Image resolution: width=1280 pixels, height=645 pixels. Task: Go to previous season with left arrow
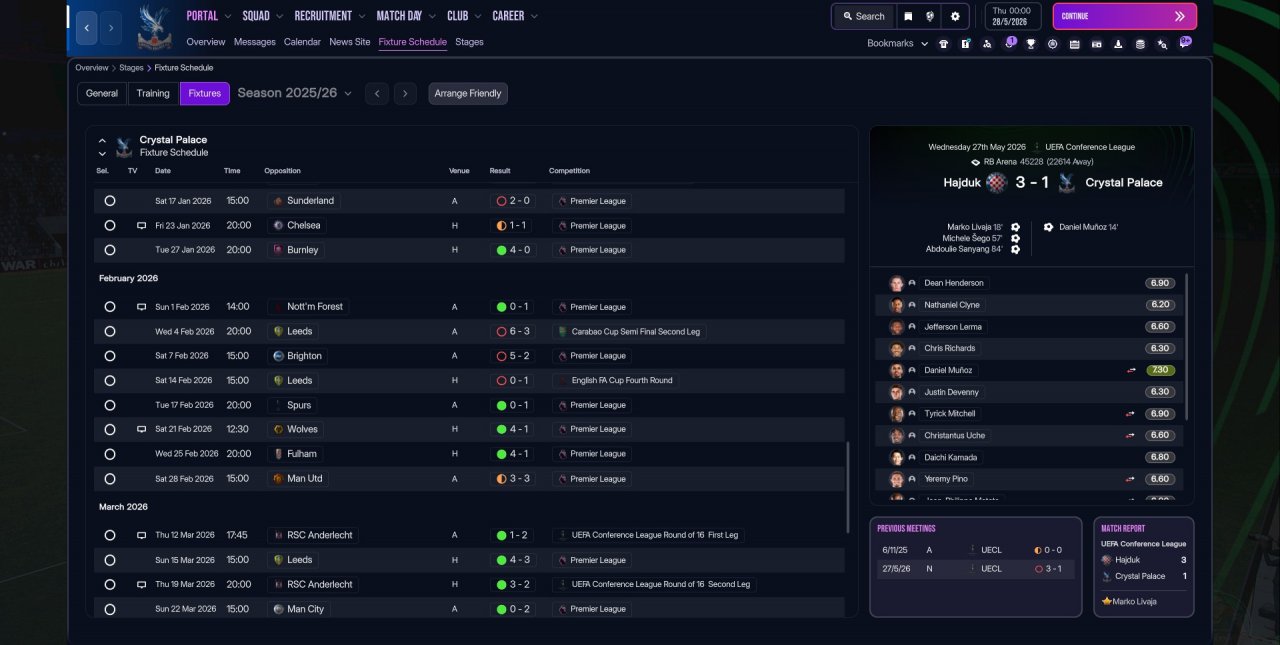coord(376,93)
